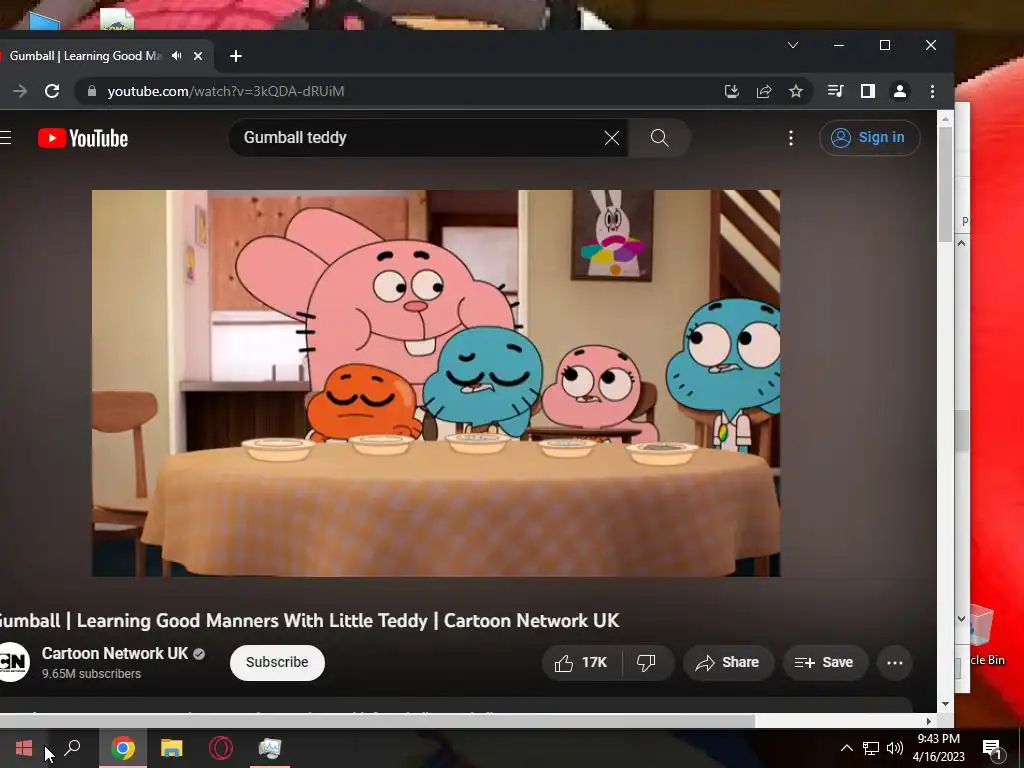Click scrollbar down arrow of page
The width and height of the screenshot is (1024, 768).
point(946,703)
